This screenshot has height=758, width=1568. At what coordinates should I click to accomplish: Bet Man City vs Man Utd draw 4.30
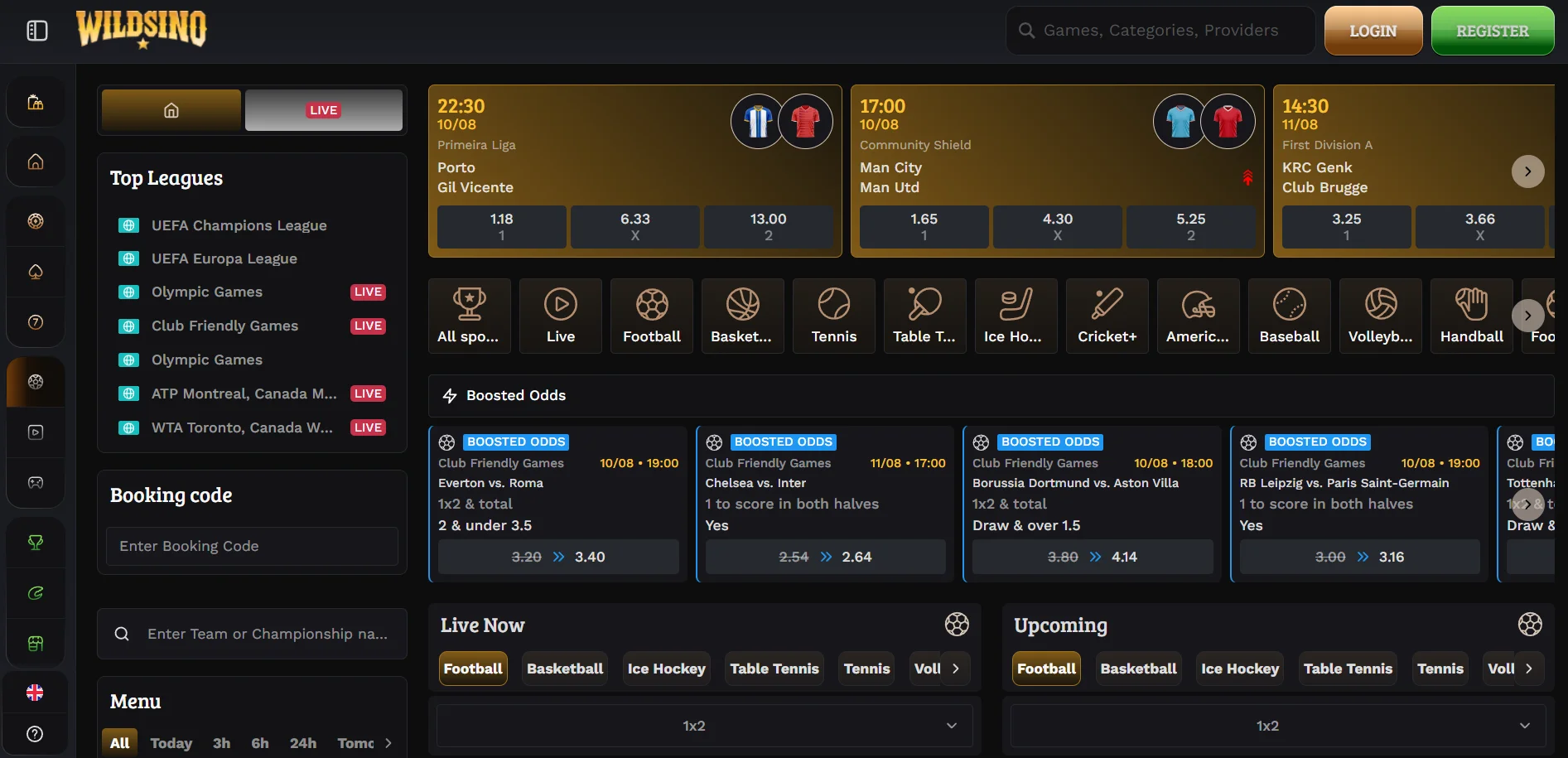pyautogui.click(x=1057, y=227)
